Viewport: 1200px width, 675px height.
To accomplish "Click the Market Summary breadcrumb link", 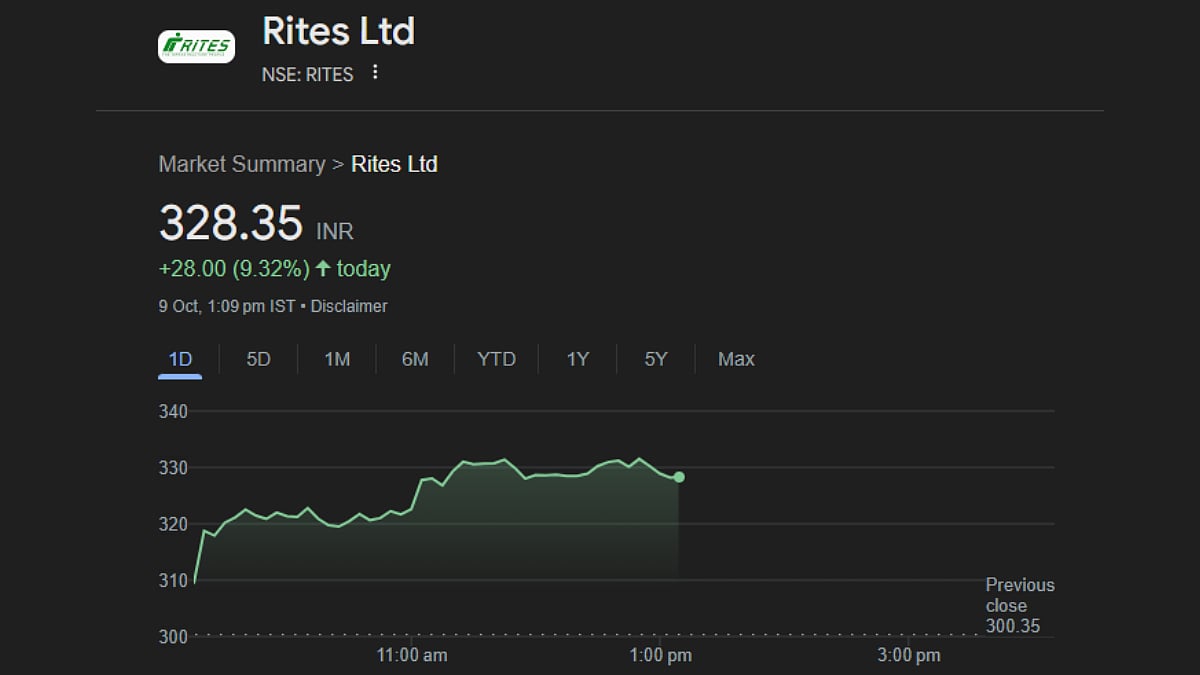I will click(242, 164).
